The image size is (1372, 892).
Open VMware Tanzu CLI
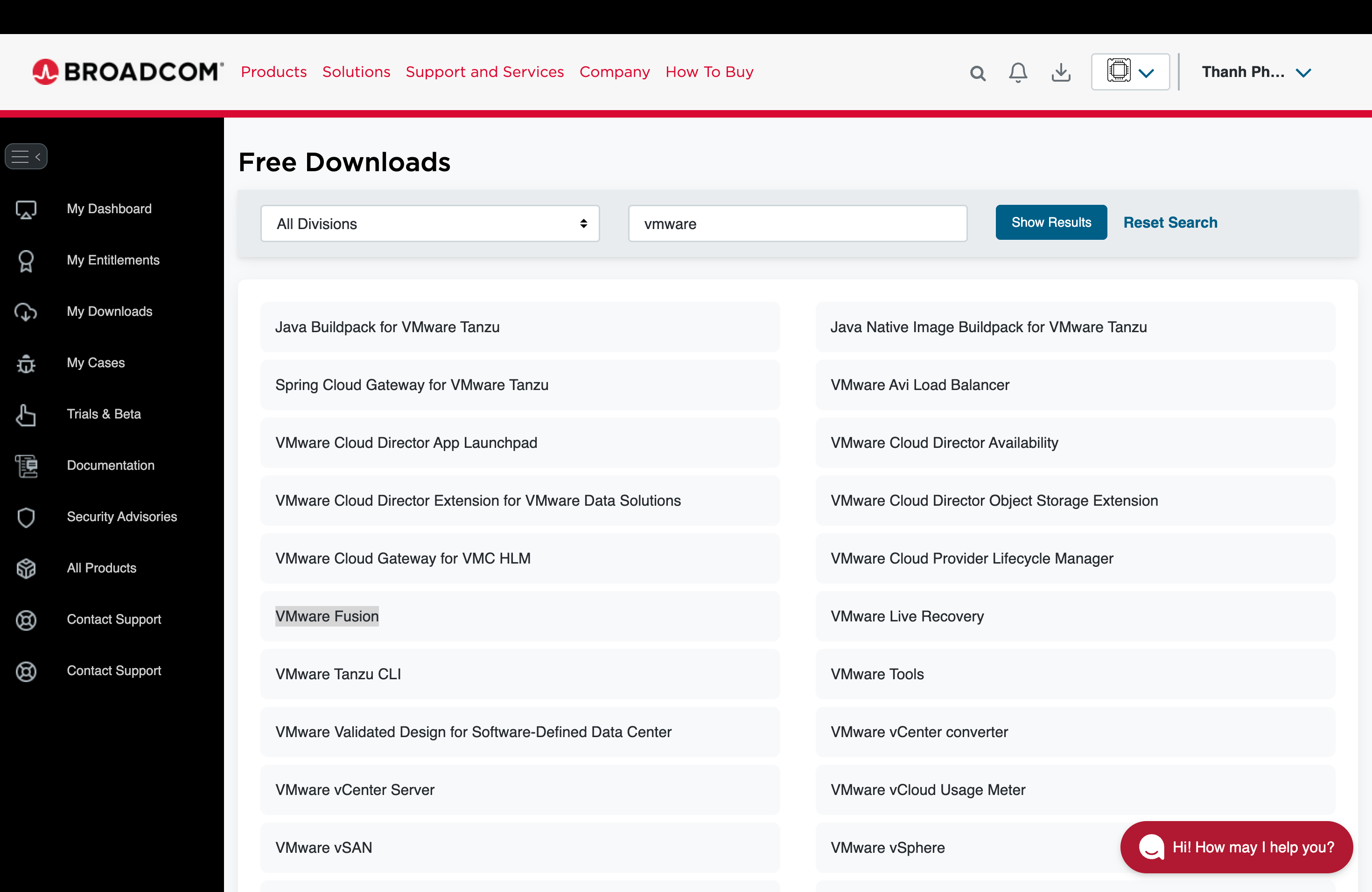point(520,674)
